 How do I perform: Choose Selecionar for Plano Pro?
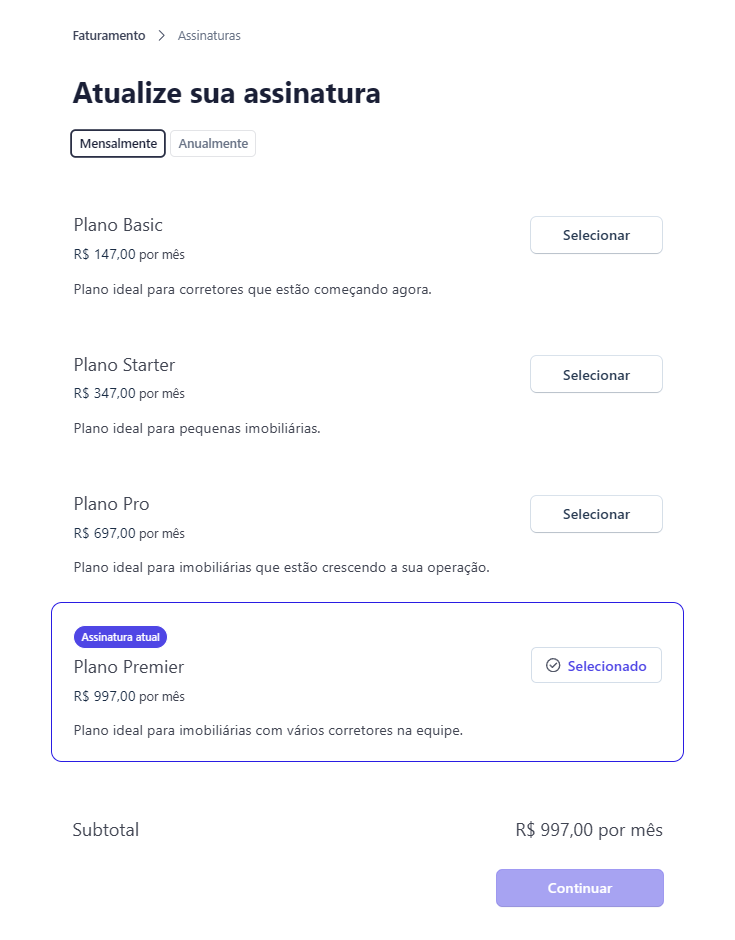pos(596,514)
